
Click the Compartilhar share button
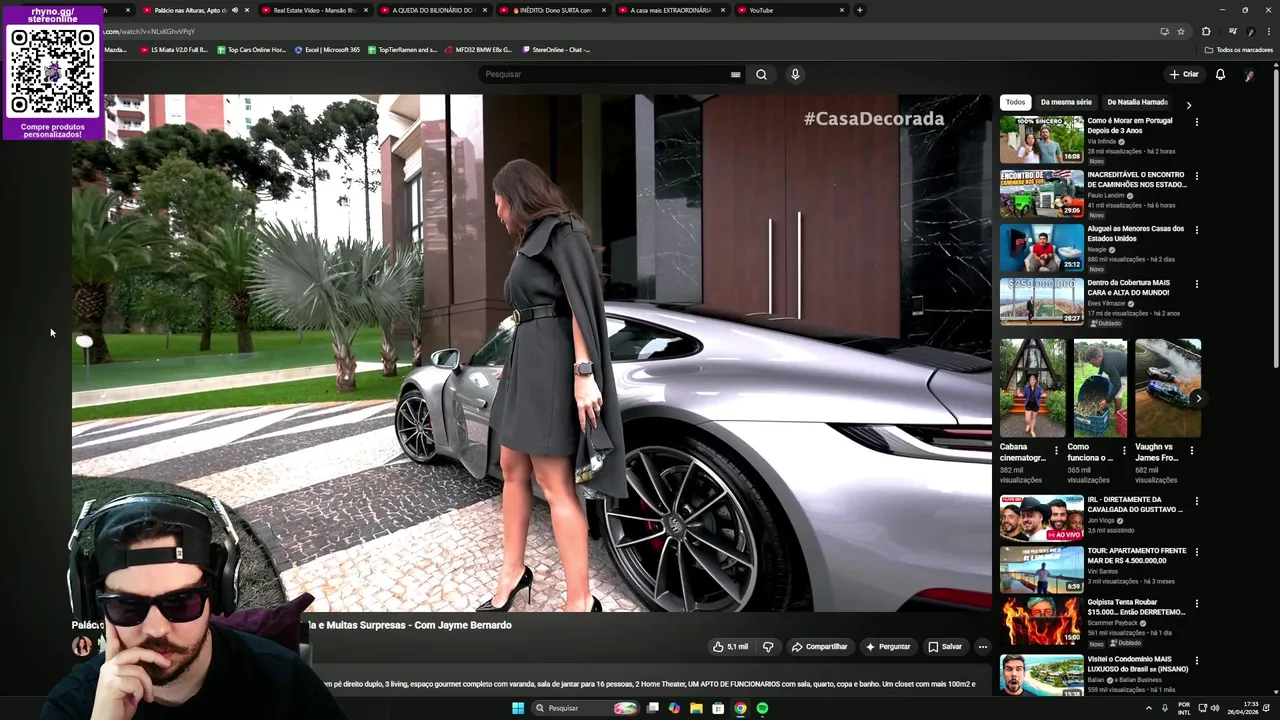819,647
